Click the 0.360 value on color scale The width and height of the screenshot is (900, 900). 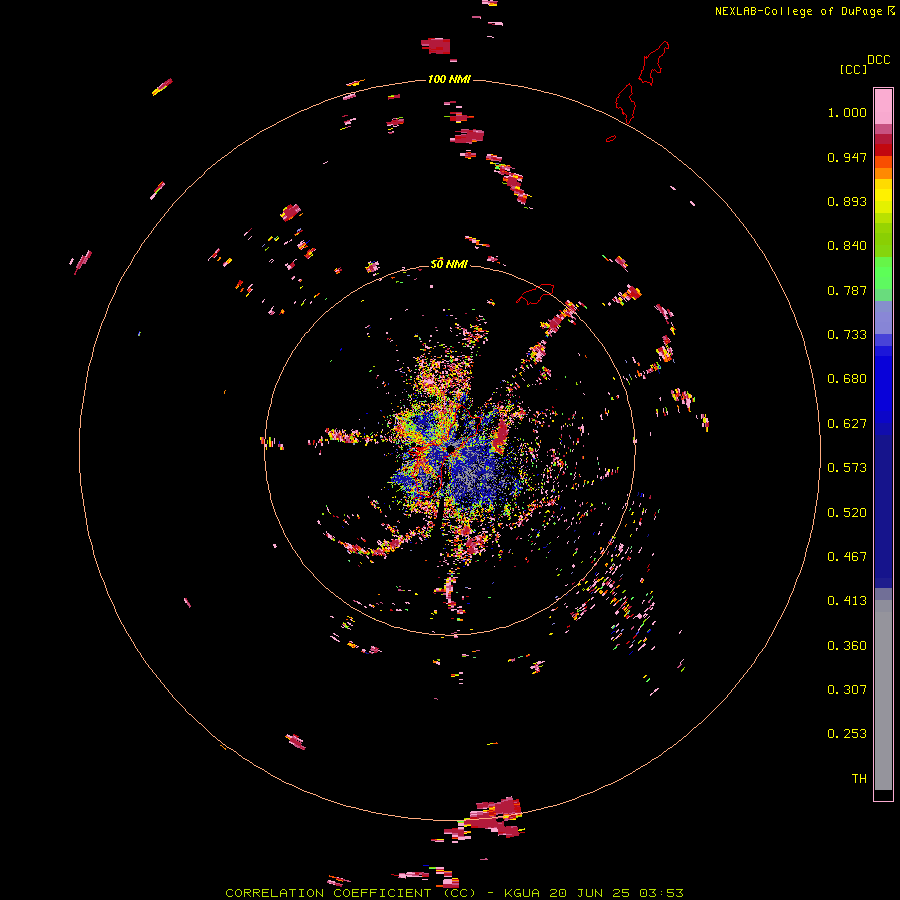point(847,646)
